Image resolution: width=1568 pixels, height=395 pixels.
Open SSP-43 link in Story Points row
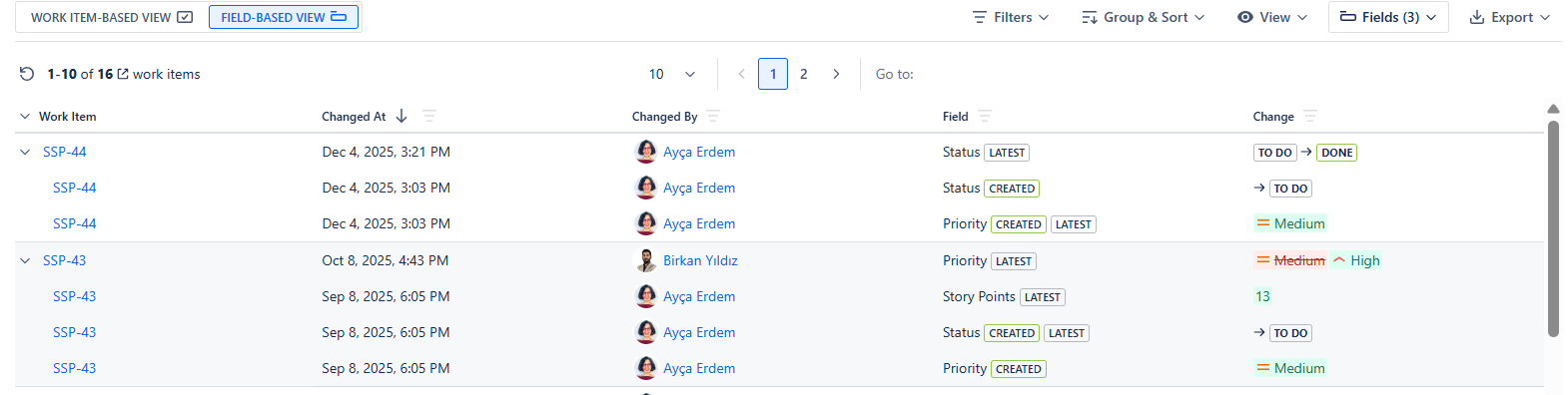pos(75,297)
